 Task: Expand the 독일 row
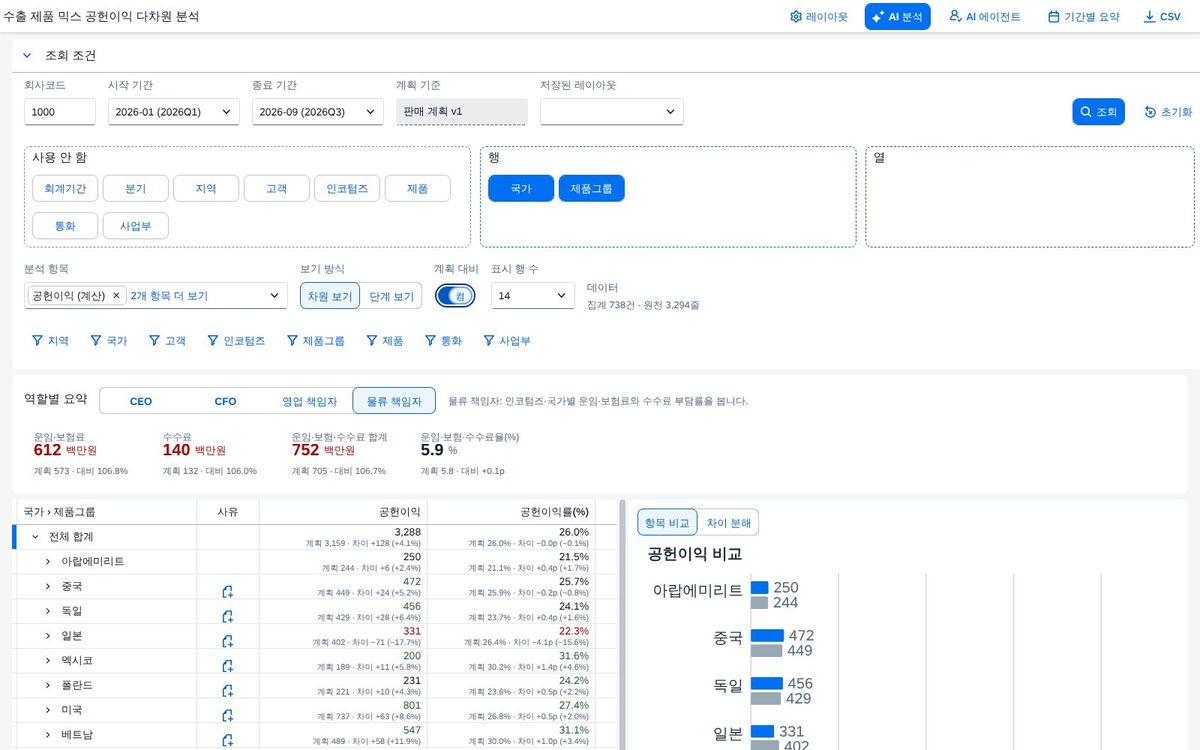click(x=47, y=611)
